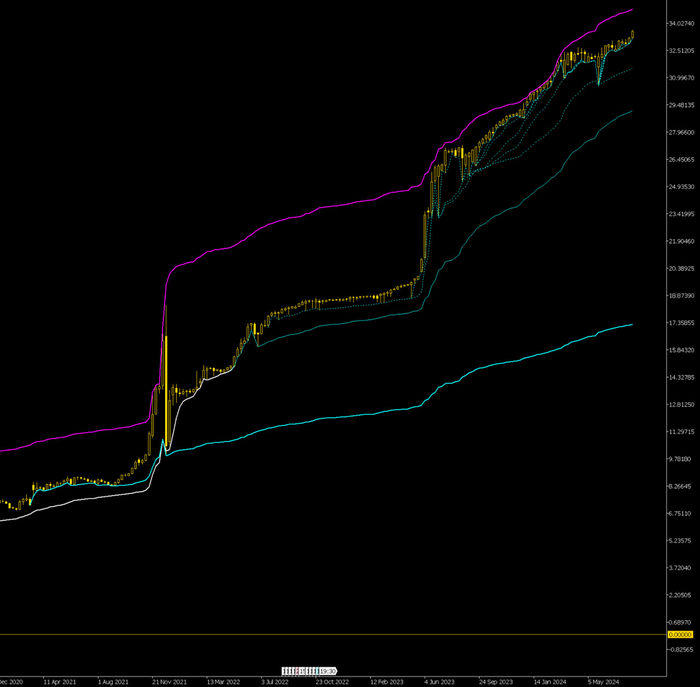This screenshot has width=700, height=687.
Task: Select the 14 Jan 2024 date label
Action: (x=550, y=682)
